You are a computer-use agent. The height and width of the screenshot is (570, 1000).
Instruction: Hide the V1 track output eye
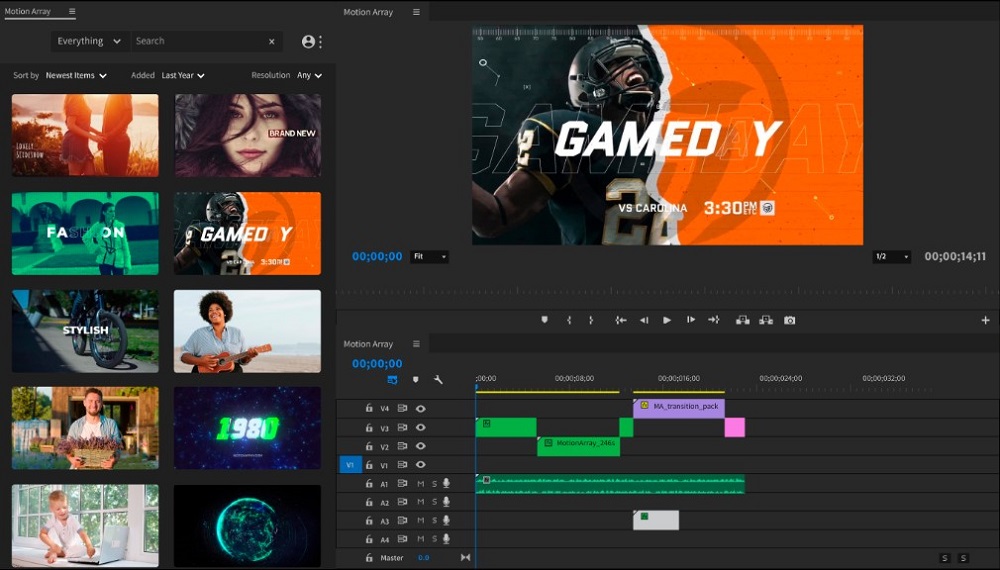[x=420, y=464]
